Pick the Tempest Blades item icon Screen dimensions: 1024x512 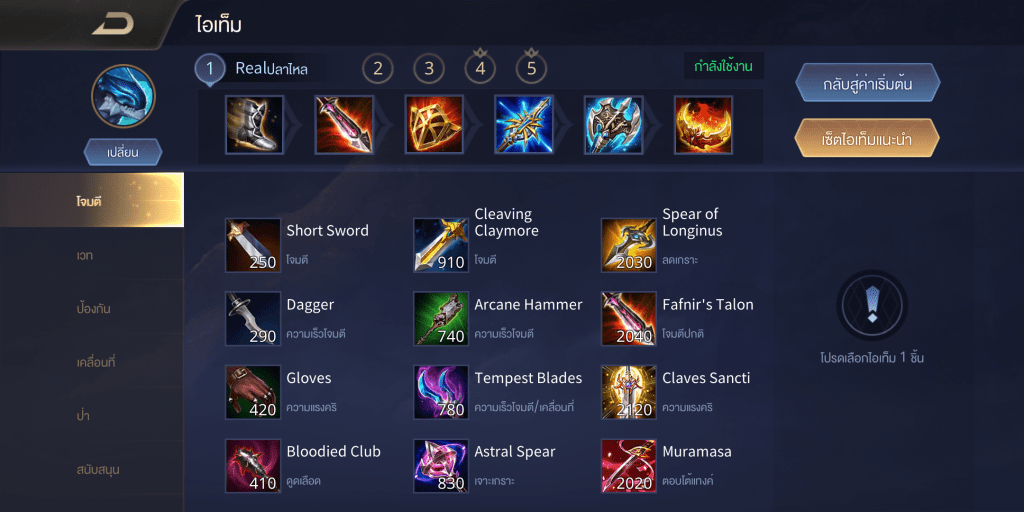tap(441, 392)
